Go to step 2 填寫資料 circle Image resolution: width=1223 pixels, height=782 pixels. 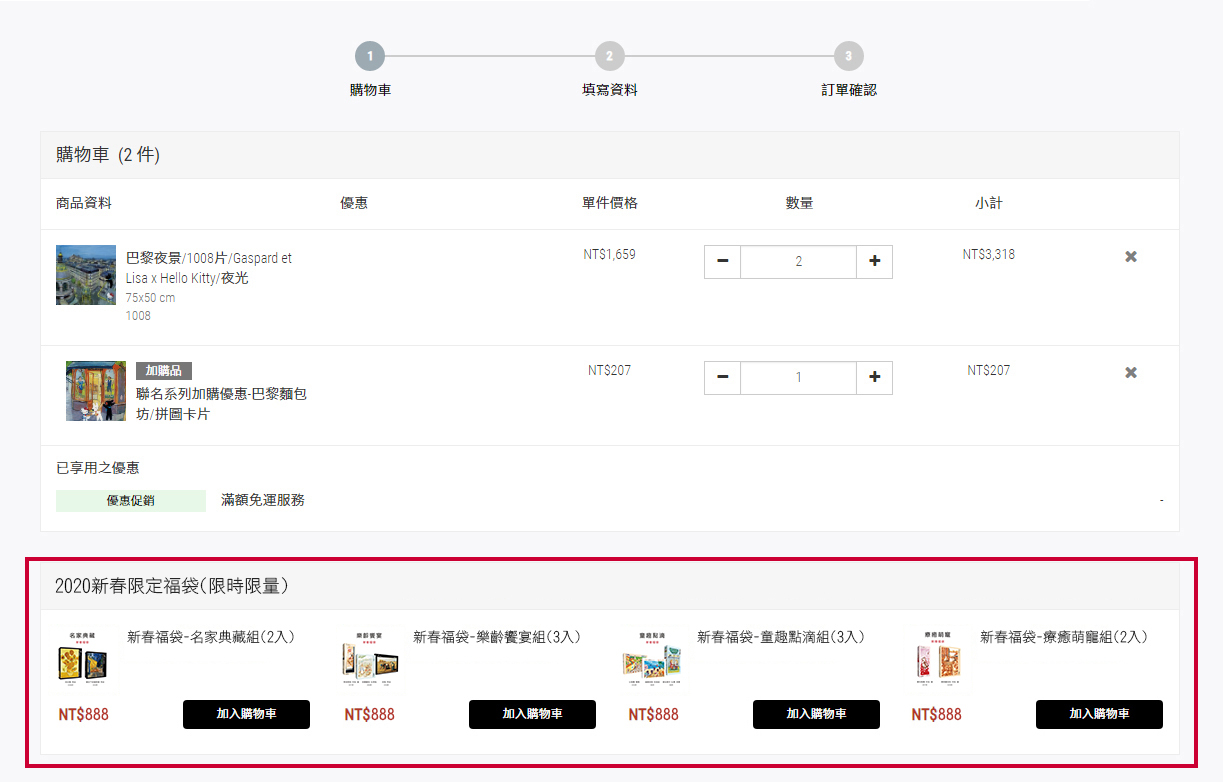[609, 56]
